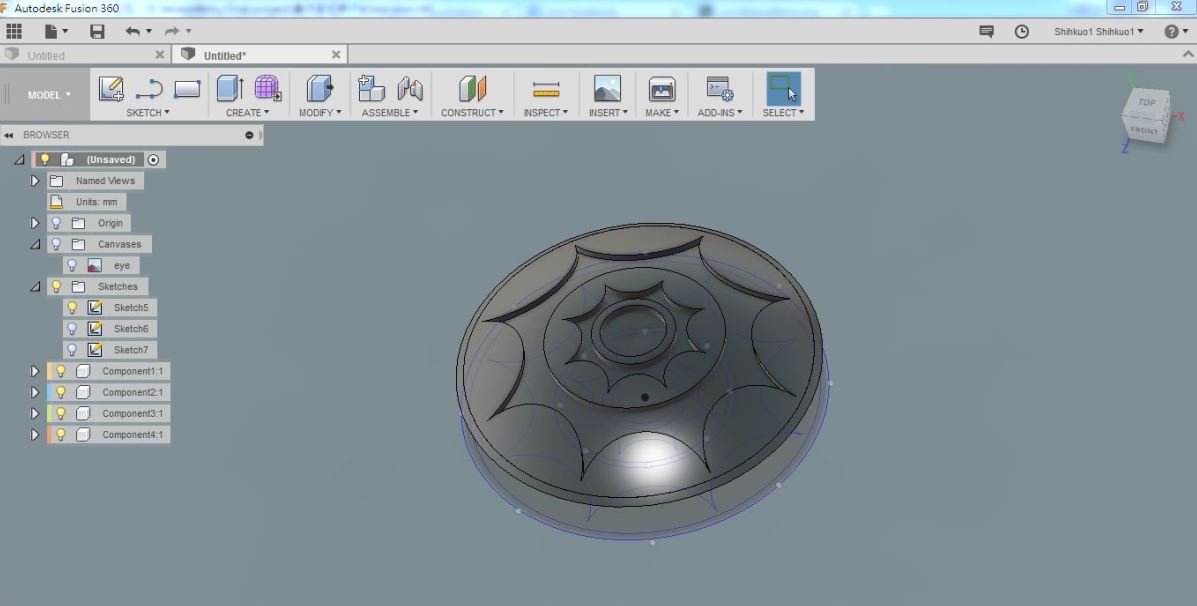Open the comments notification icon

[986, 31]
